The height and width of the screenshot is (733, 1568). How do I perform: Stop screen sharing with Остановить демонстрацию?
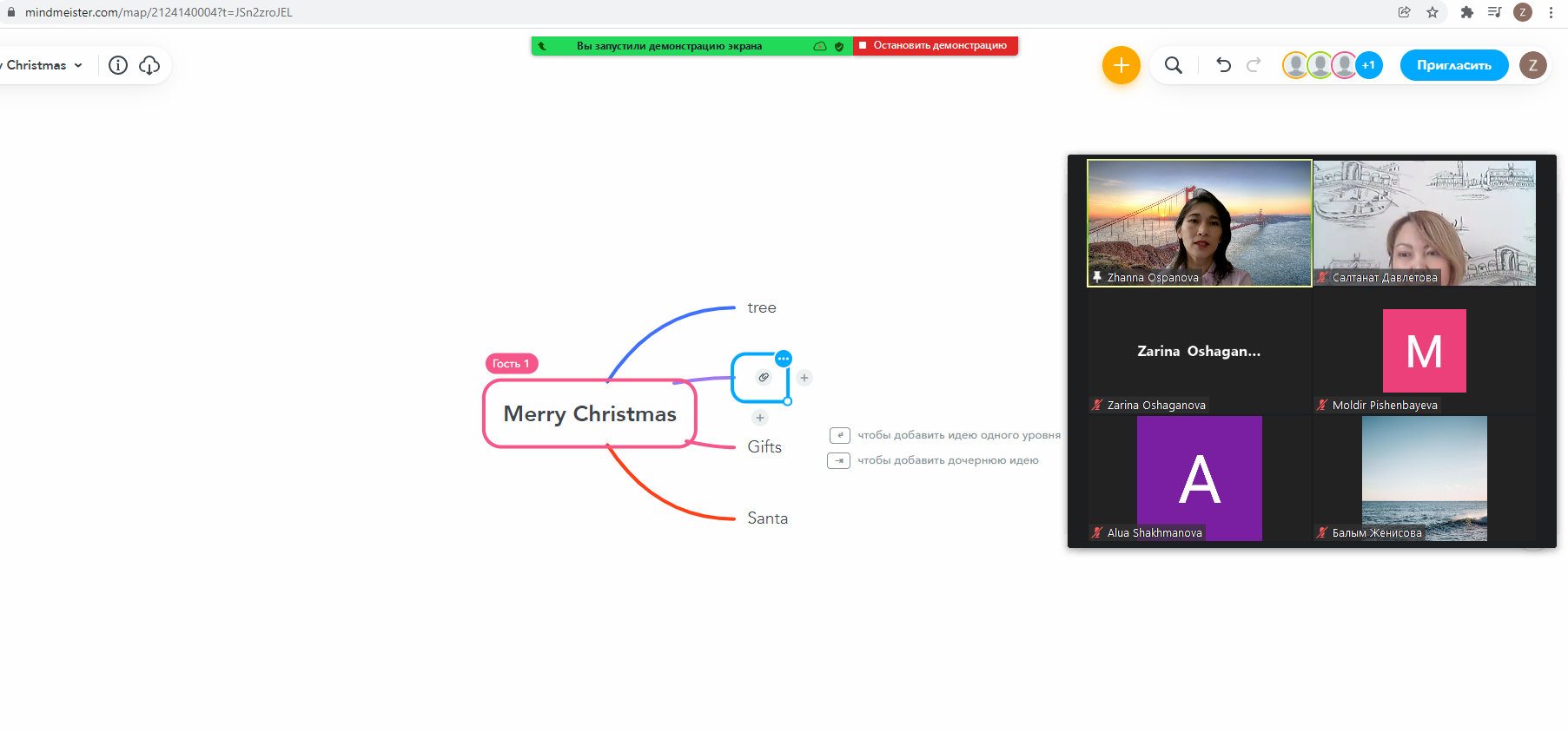[x=935, y=45]
